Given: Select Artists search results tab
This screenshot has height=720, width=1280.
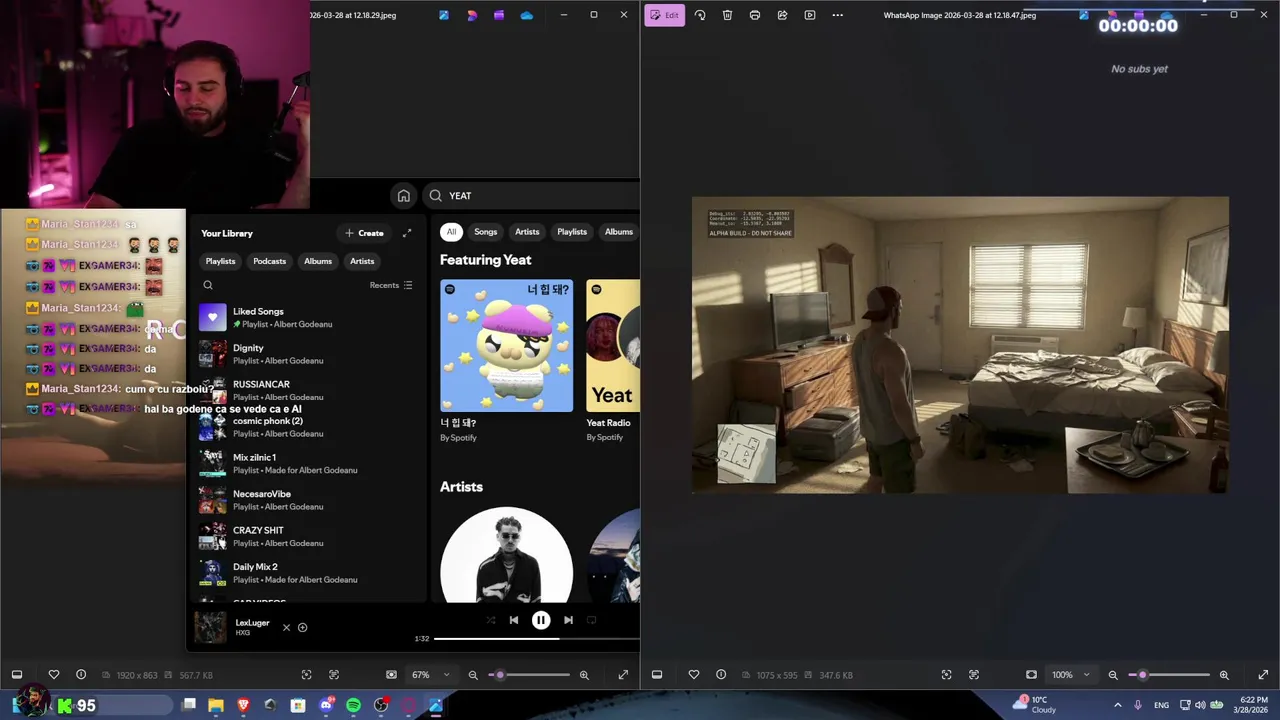Looking at the screenshot, I should point(527,232).
